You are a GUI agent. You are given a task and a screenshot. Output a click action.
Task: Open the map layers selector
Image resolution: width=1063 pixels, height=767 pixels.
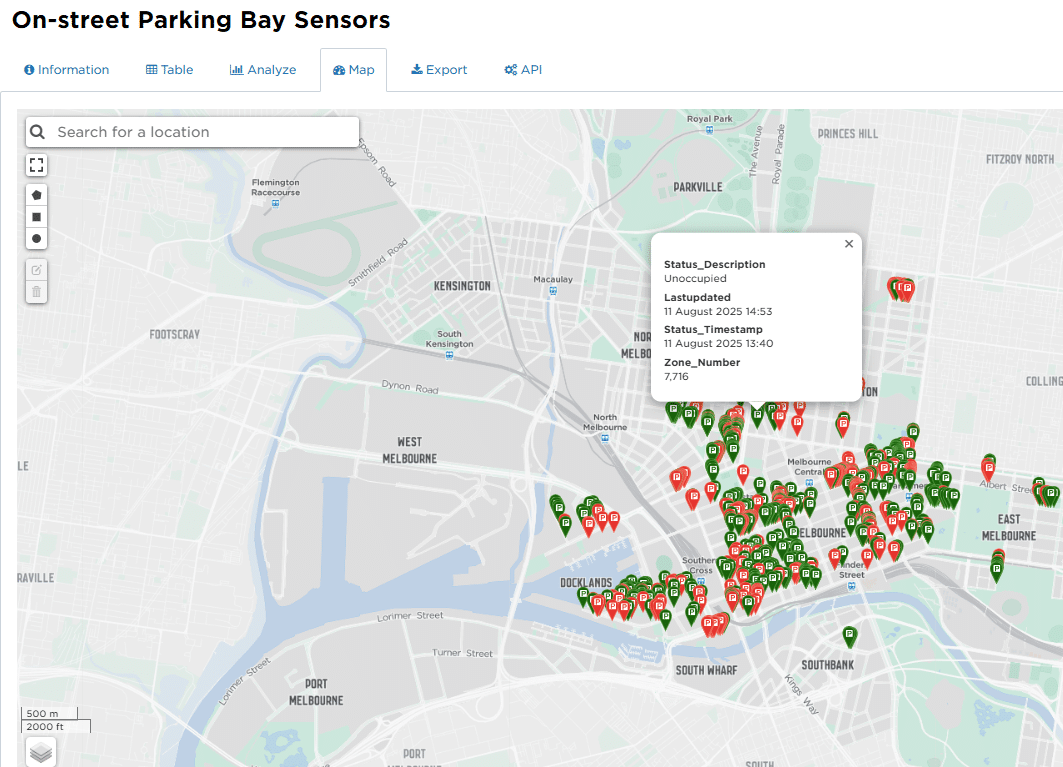click(x=41, y=753)
